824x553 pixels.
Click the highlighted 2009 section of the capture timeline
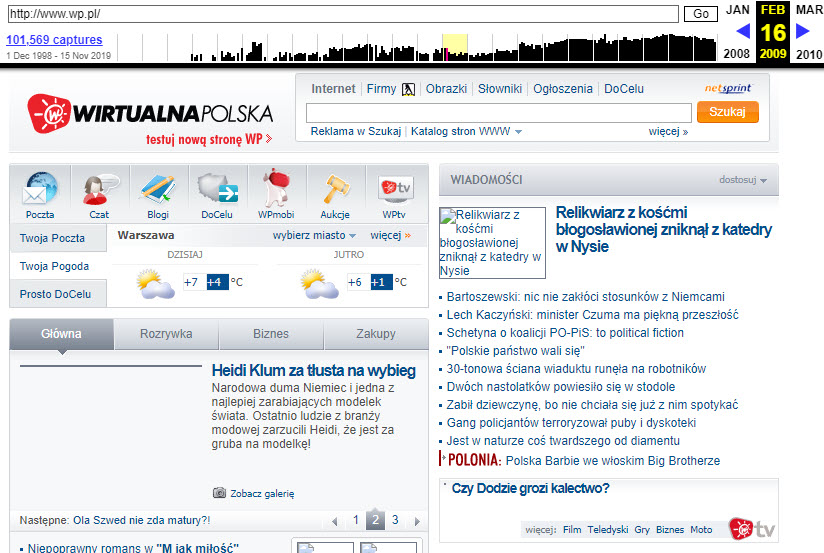pyautogui.click(x=455, y=47)
